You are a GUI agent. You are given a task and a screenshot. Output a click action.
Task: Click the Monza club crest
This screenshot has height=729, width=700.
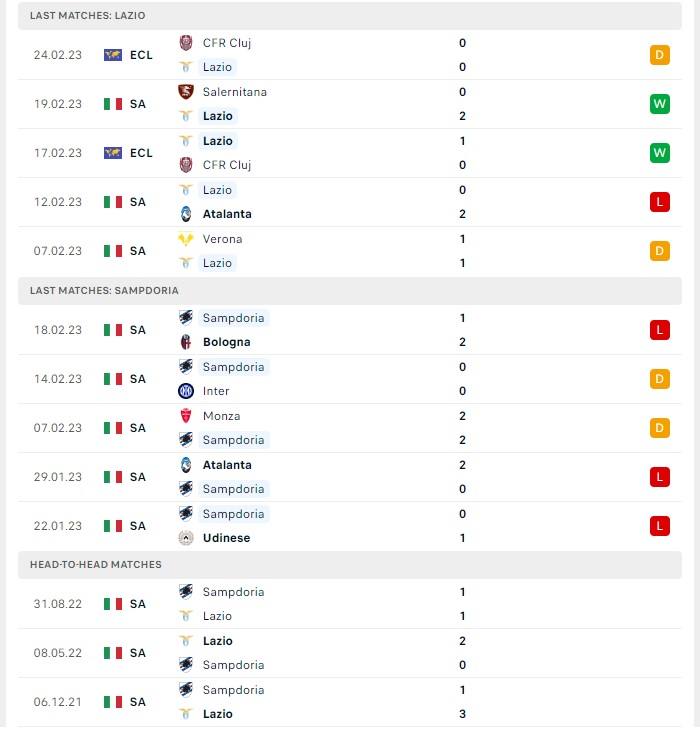click(x=186, y=416)
